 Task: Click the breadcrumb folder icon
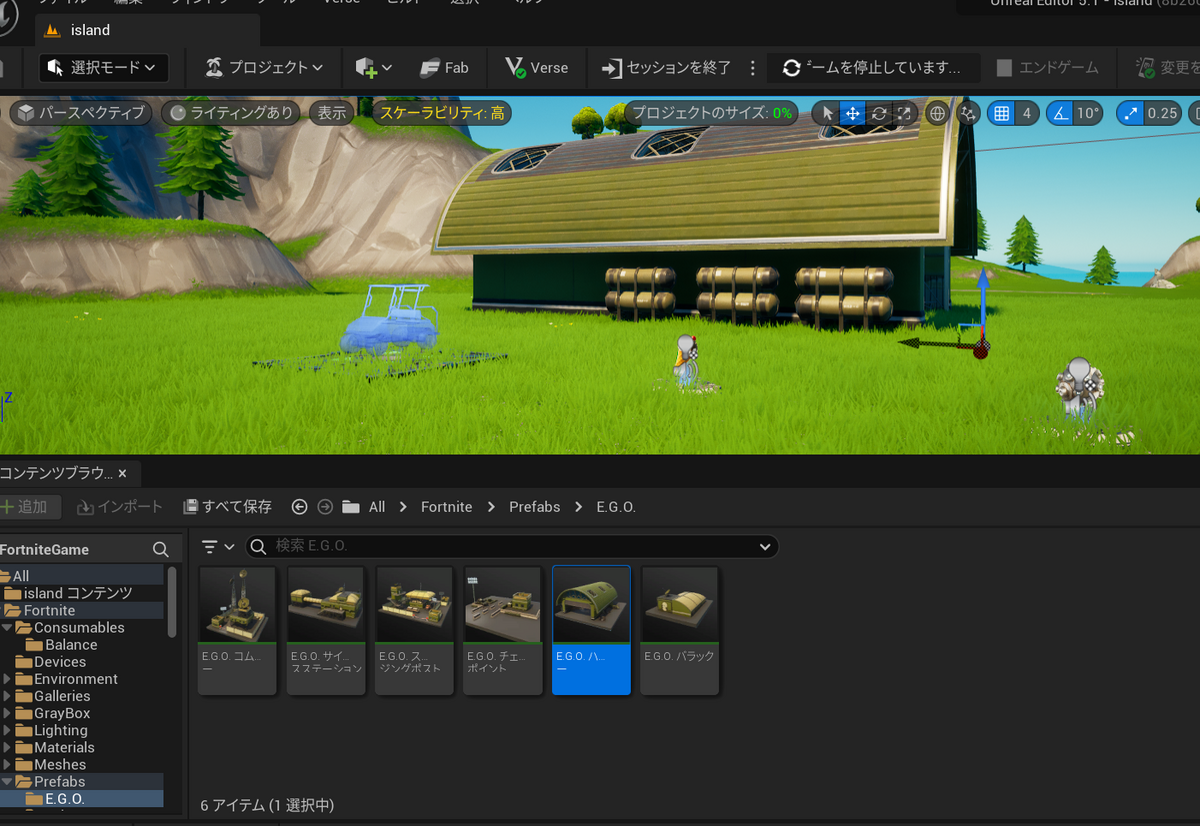(x=351, y=507)
